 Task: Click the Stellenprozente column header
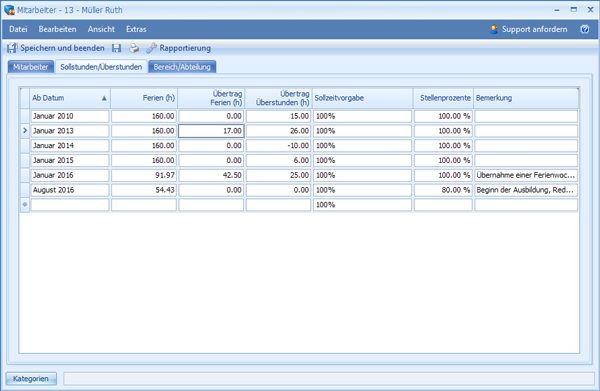point(443,98)
